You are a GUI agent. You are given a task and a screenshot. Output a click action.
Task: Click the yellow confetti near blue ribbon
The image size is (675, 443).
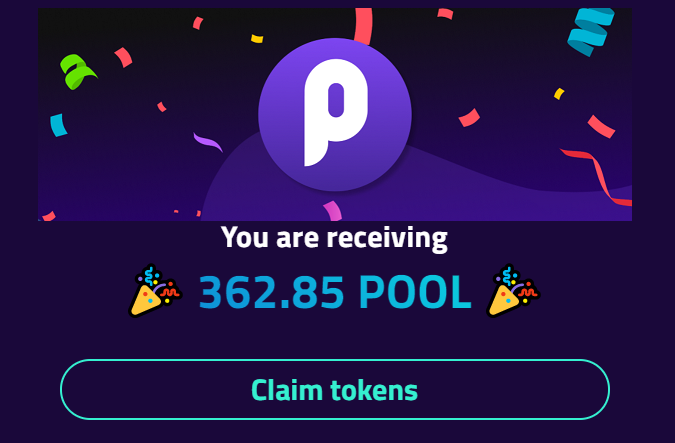click(x=559, y=93)
